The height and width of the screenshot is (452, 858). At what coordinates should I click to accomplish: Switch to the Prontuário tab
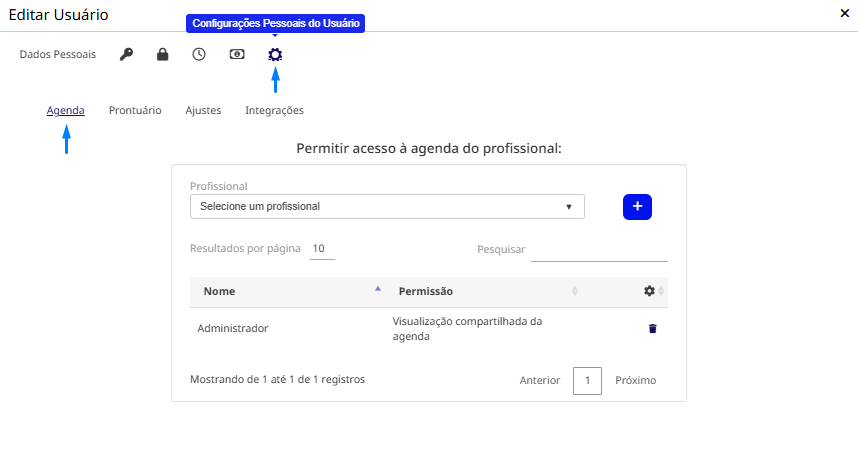coord(135,111)
